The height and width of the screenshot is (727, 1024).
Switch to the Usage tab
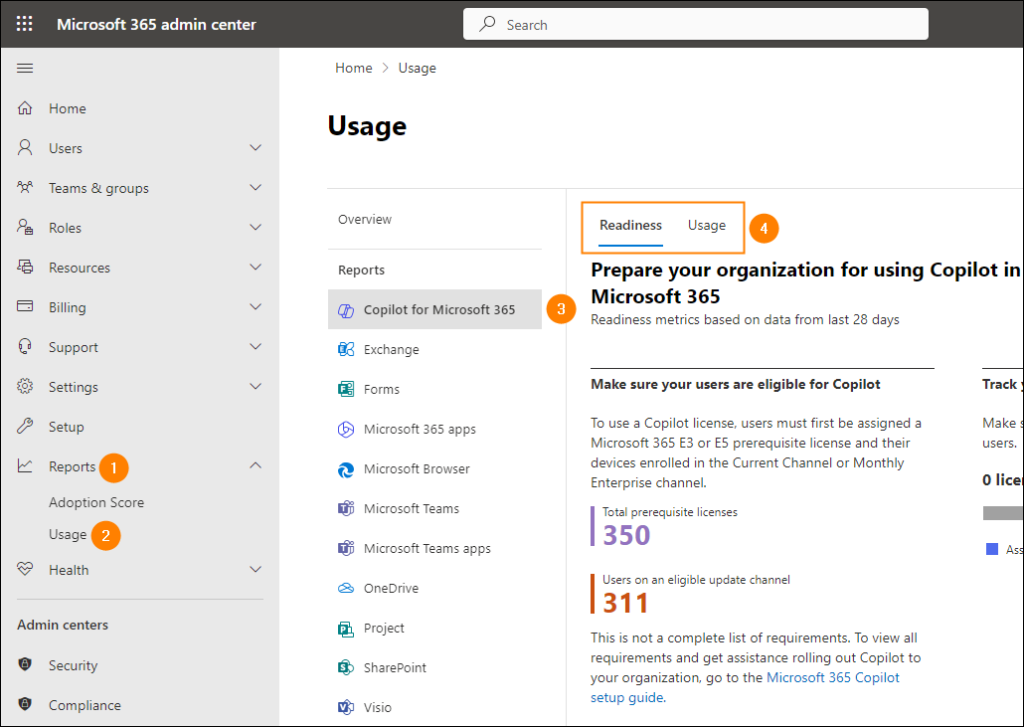click(706, 226)
